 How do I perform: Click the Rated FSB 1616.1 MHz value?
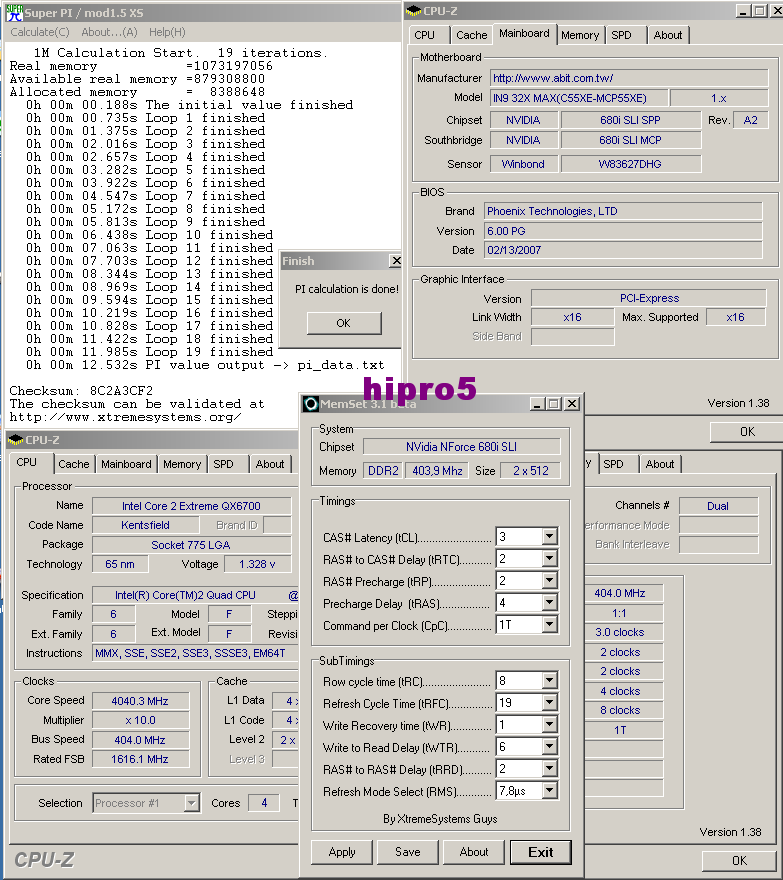pos(140,759)
